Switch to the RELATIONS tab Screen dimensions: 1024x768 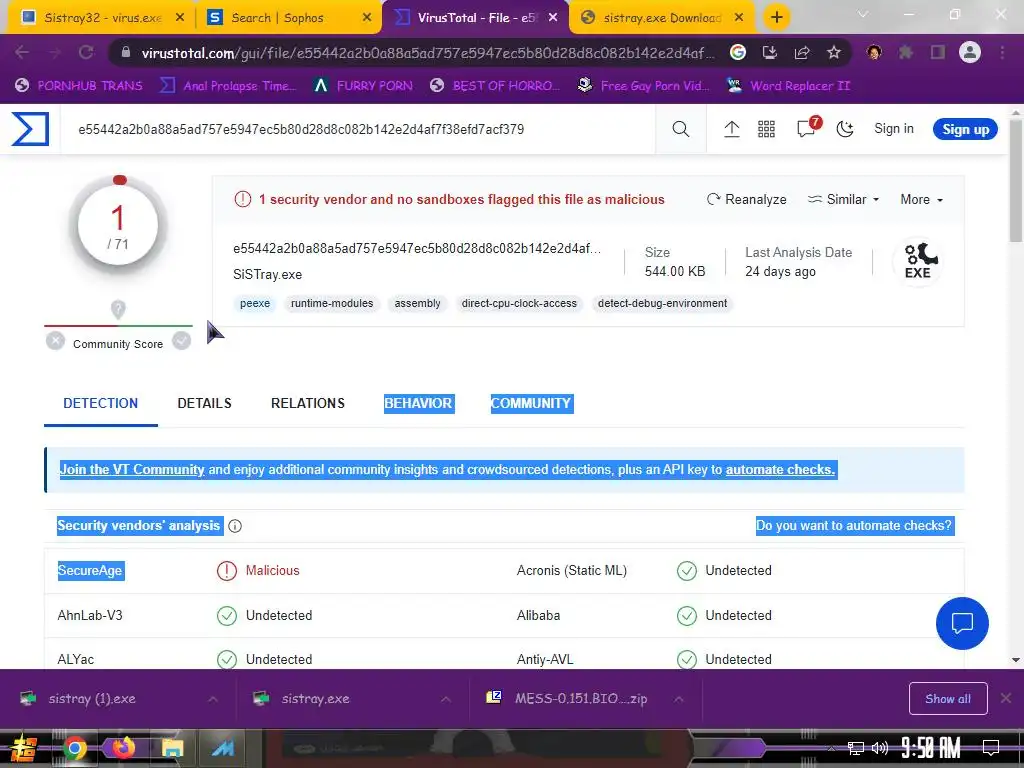tap(308, 403)
